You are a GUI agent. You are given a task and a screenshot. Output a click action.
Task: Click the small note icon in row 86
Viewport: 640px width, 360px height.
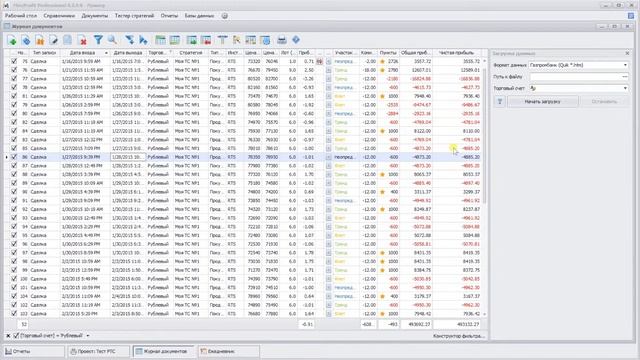(x=329, y=157)
